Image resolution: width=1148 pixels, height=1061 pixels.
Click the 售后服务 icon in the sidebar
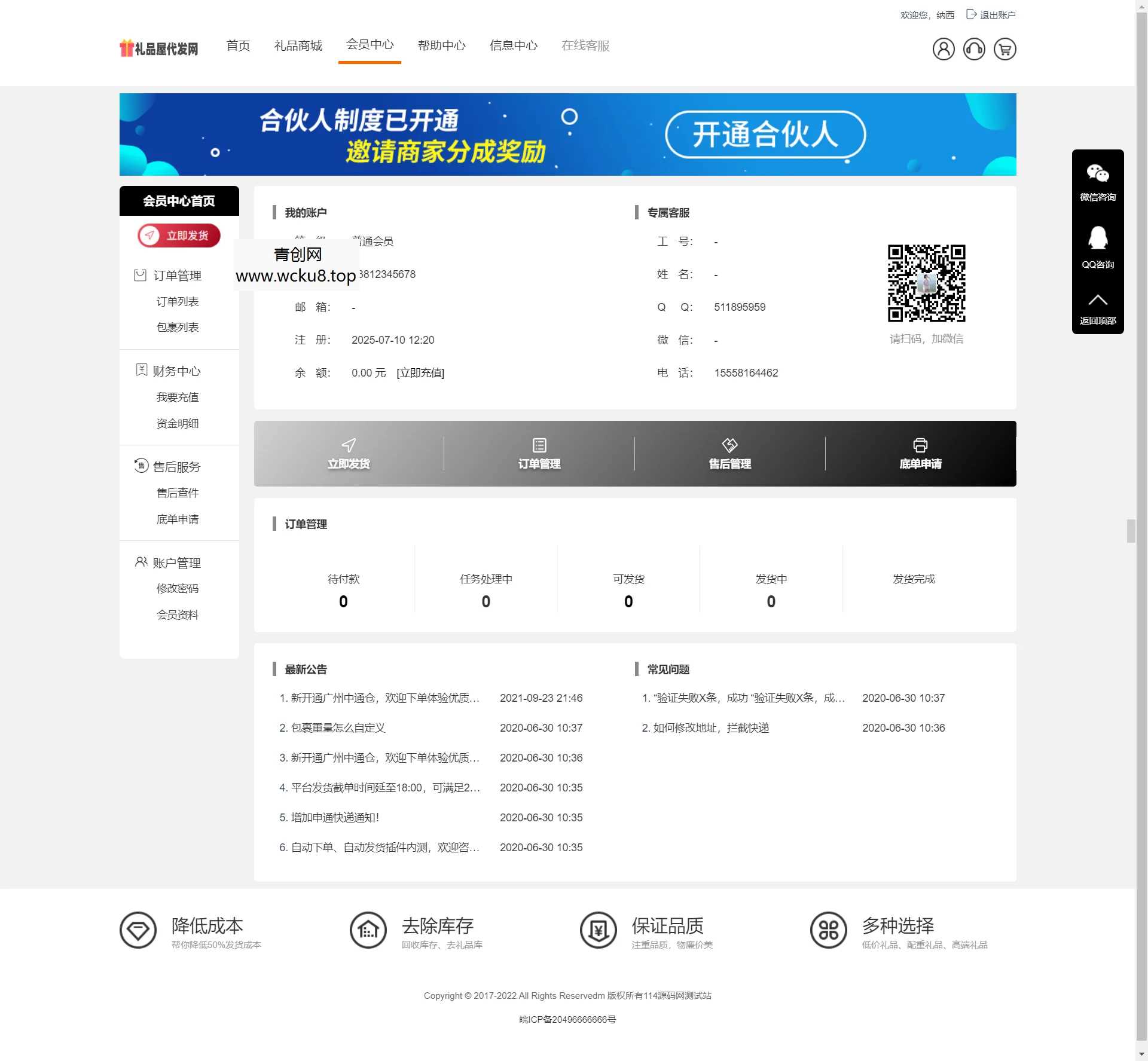tap(141, 466)
